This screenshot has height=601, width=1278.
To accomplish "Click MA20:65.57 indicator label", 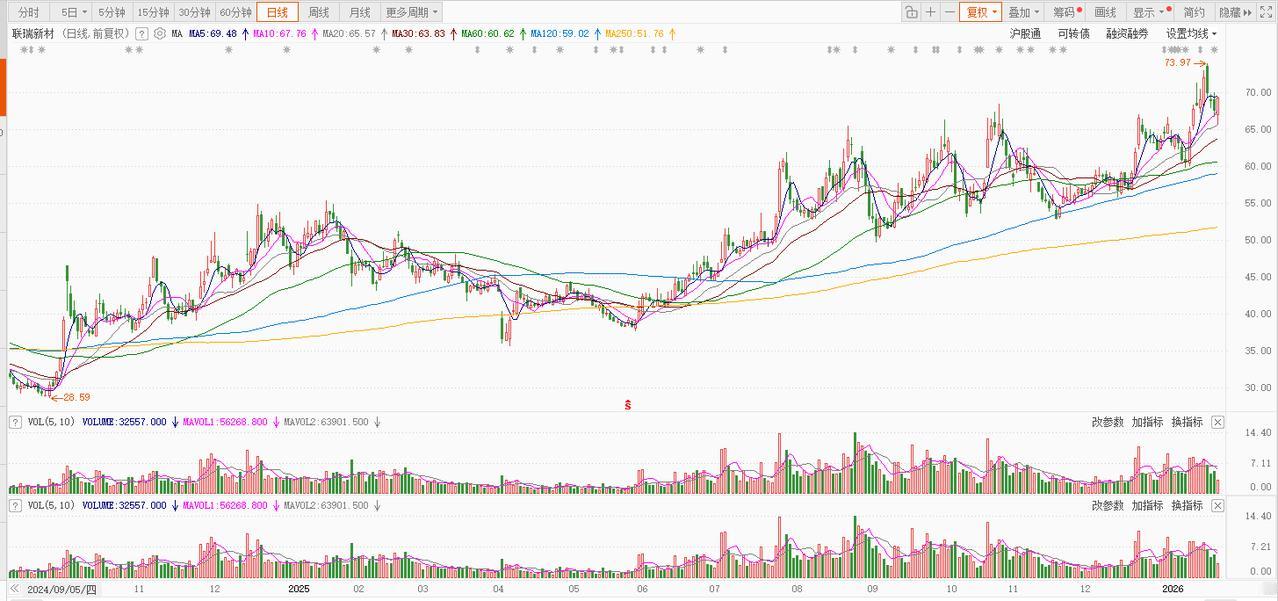I will click(x=349, y=33).
